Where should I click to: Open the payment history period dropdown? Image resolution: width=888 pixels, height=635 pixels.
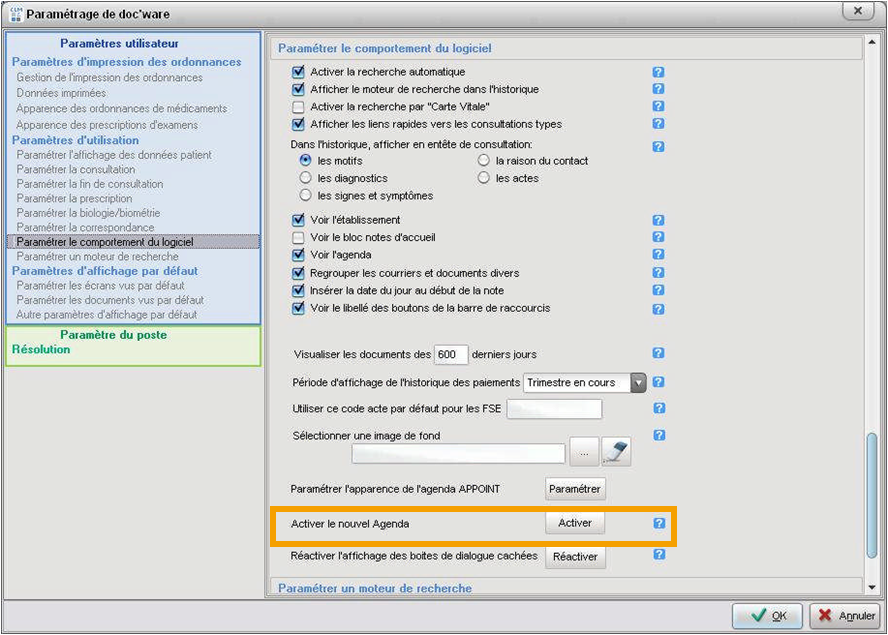[x=637, y=382]
